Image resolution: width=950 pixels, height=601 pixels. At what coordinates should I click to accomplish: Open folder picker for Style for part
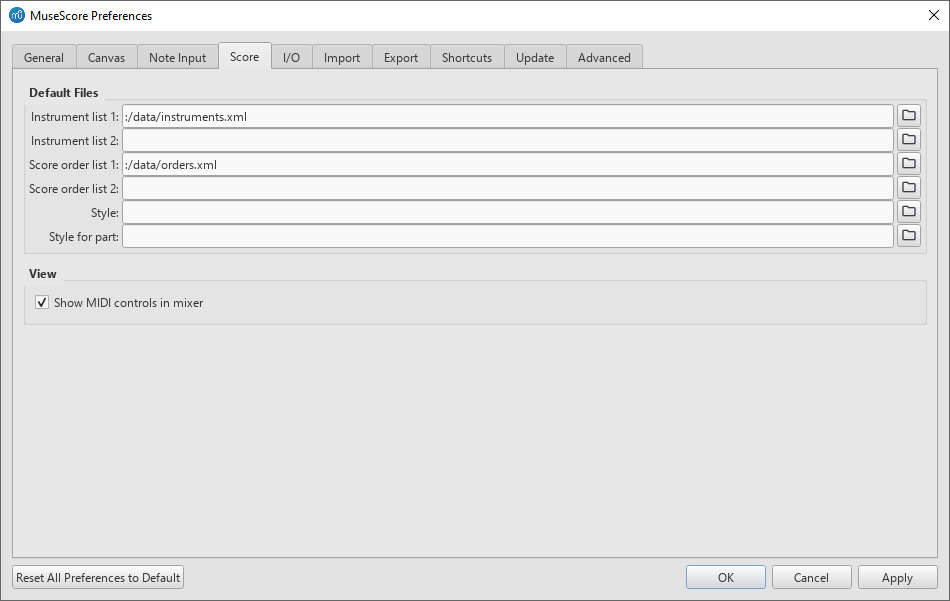[908, 236]
